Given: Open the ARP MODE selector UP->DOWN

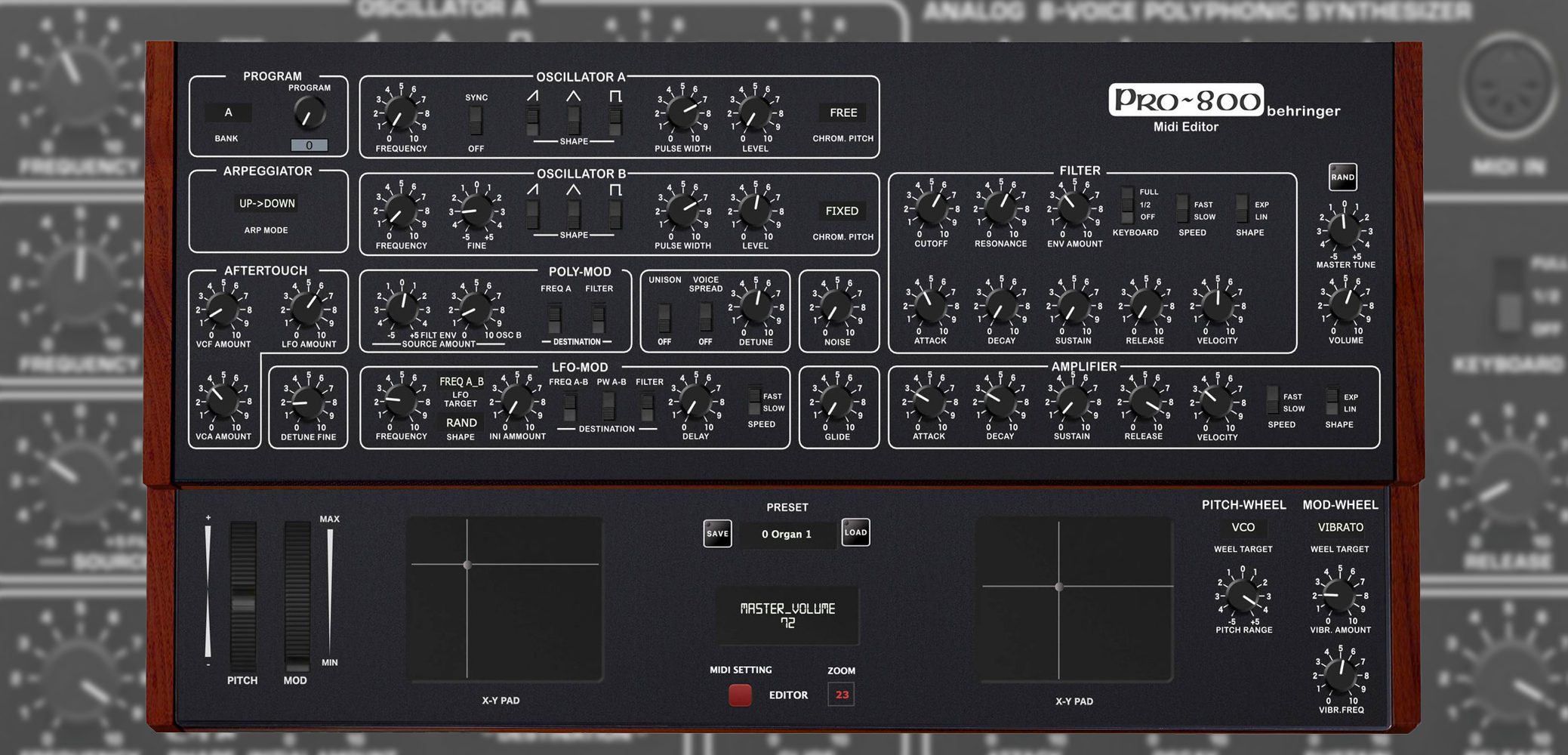Looking at the screenshot, I should click(x=267, y=203).
